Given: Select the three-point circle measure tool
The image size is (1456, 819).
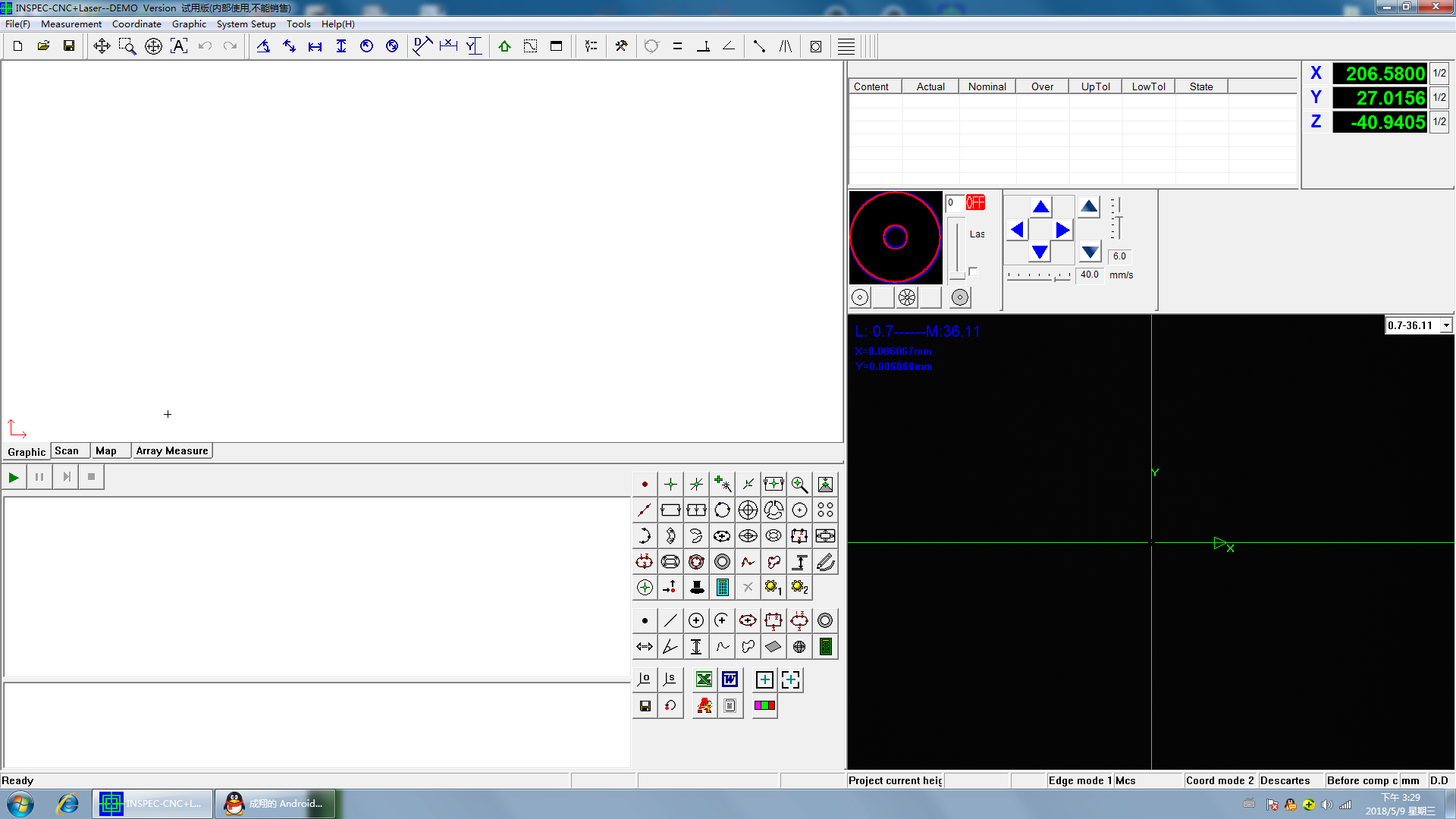Looking at the screenshot, I should [x=722, y=510].
